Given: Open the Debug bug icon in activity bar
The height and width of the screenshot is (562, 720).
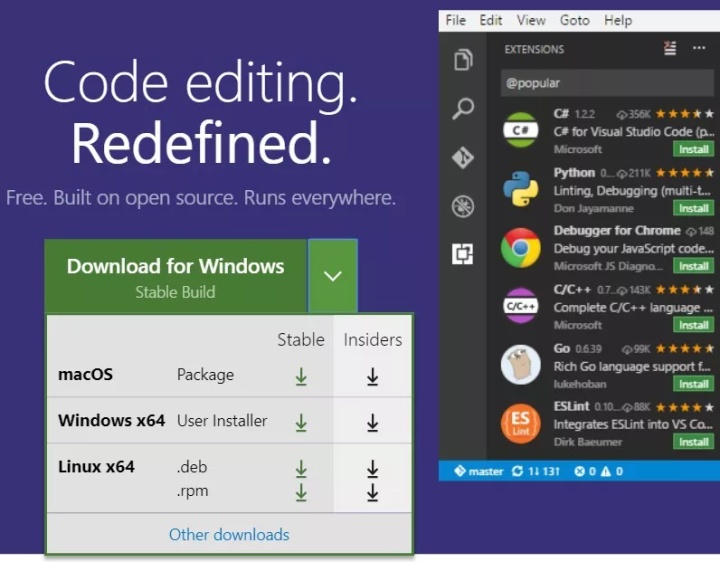Looking at the screenshot, I should tap(463, 206).
